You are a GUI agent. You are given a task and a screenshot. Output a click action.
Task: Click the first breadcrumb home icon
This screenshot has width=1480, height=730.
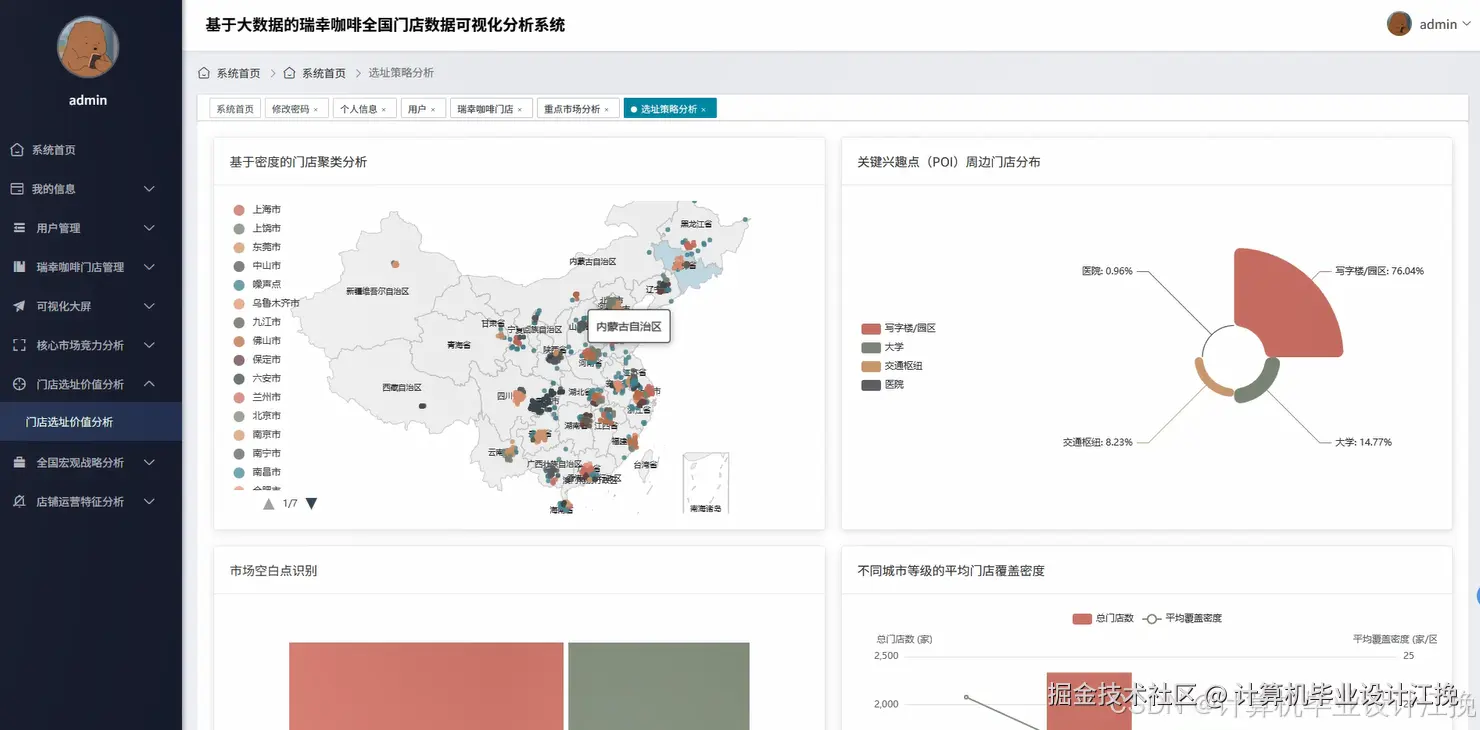click(x=204, y=73)
